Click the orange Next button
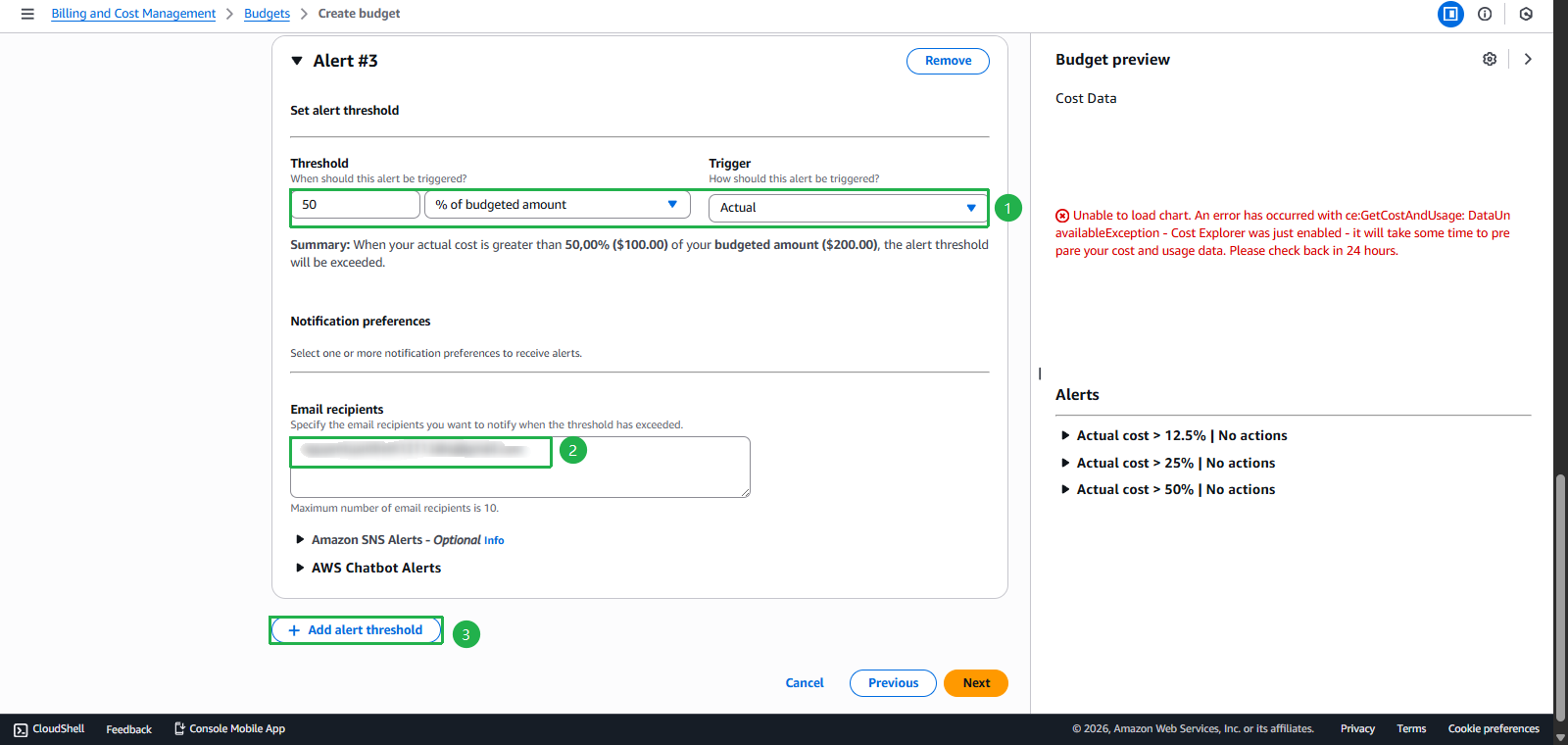1568x745 pixels. coord(975,683)
